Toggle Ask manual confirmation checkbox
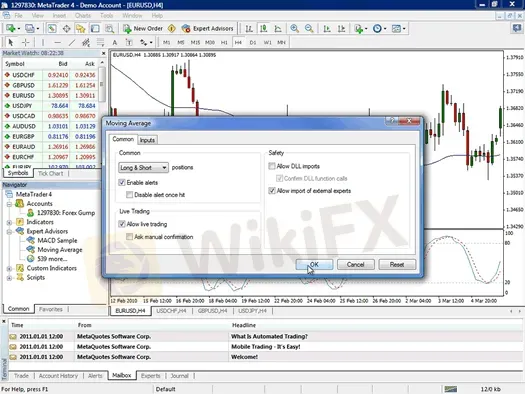 (129, 237)
